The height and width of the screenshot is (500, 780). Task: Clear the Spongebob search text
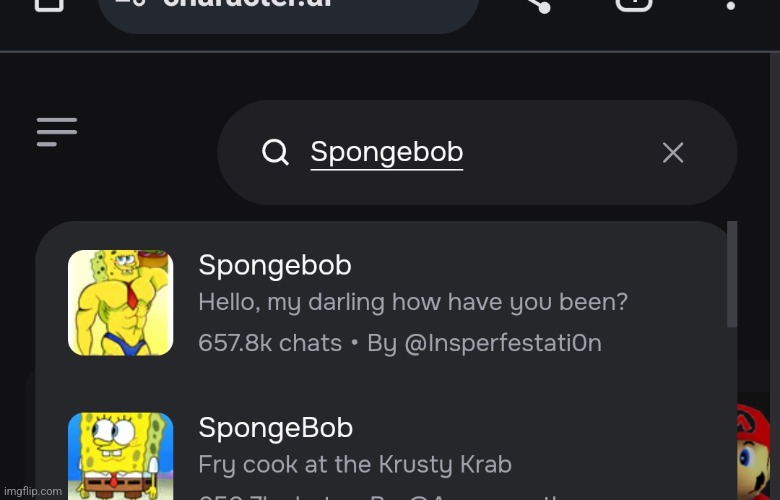click(x=673, y=152)
